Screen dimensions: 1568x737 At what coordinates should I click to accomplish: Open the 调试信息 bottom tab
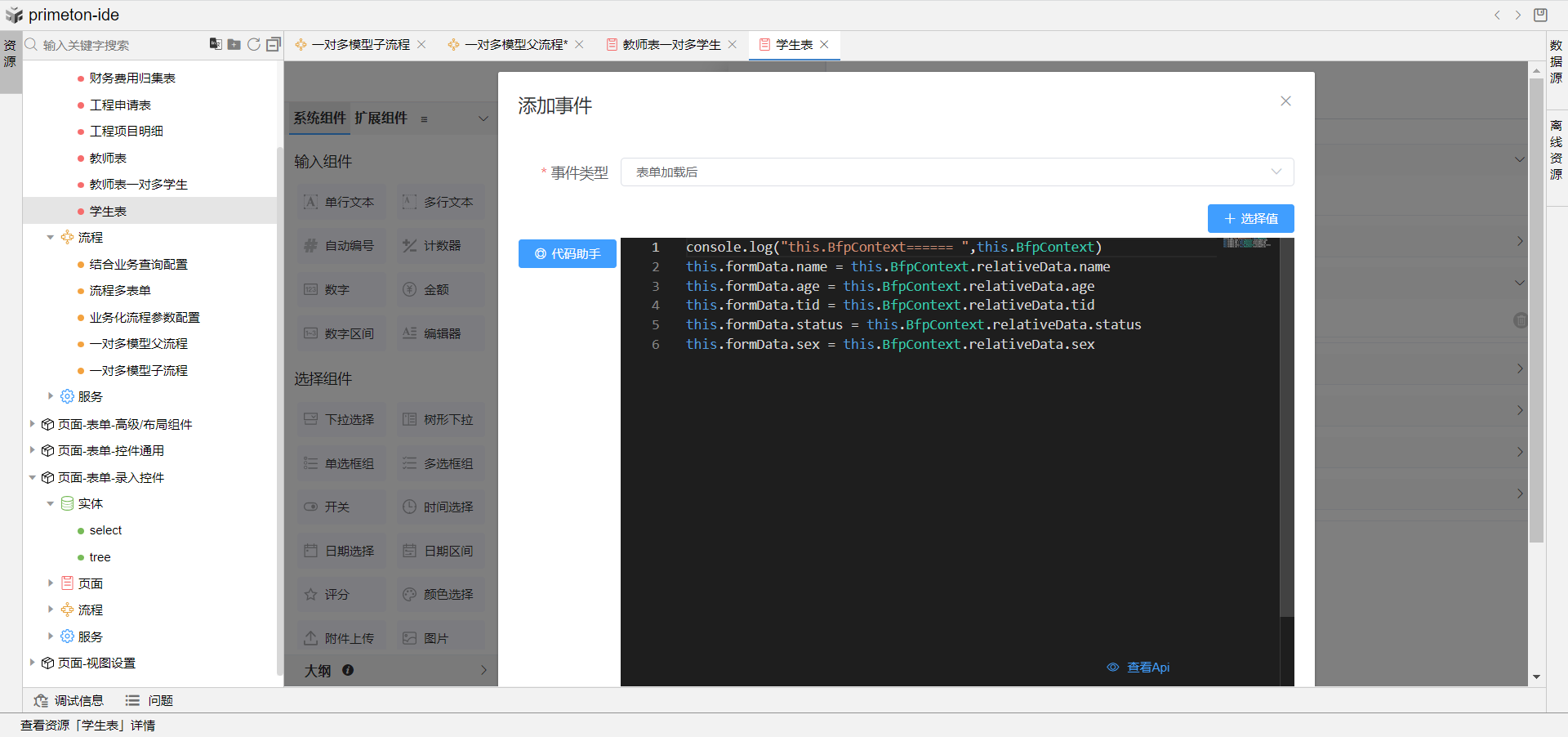pyautogui.click(x=69, y=700)
